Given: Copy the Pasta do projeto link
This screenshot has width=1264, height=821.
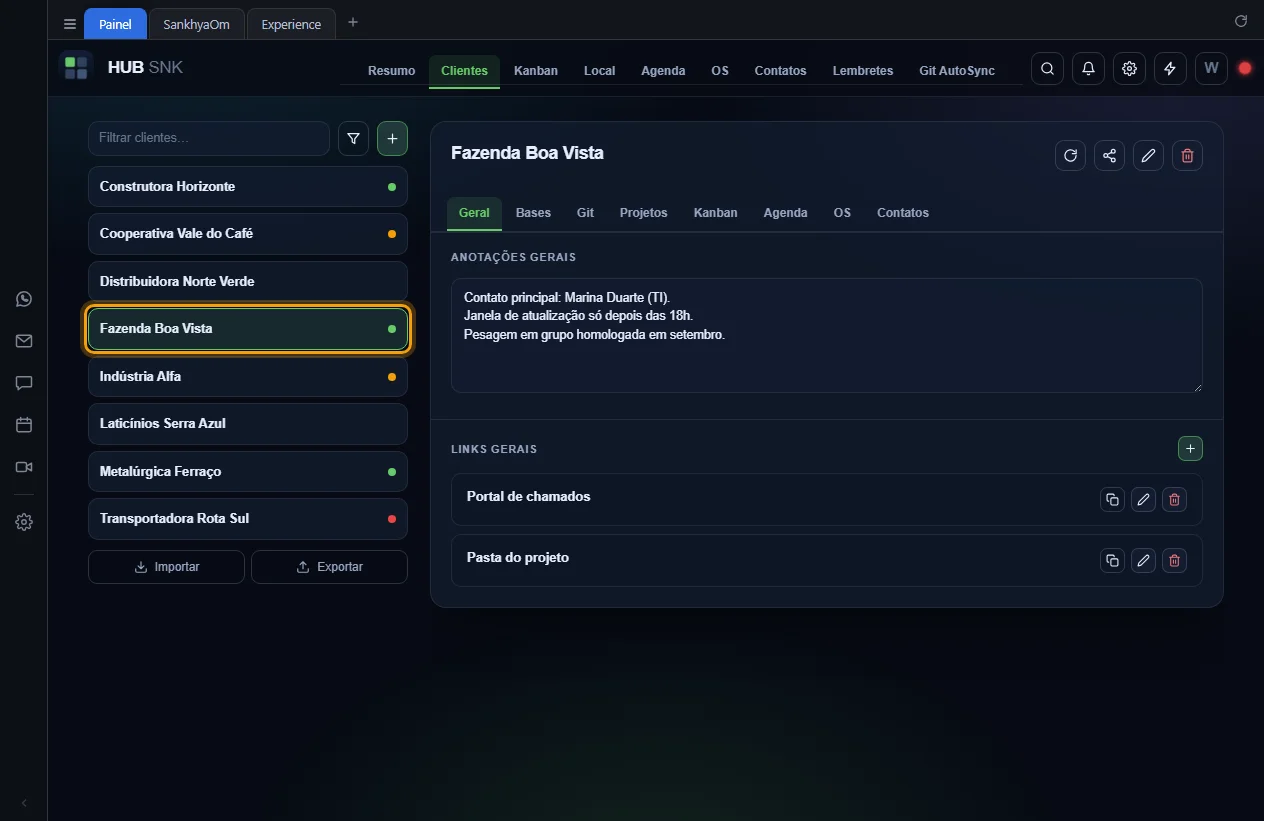Looking at the screenshot, I should tap(1112, 560).
